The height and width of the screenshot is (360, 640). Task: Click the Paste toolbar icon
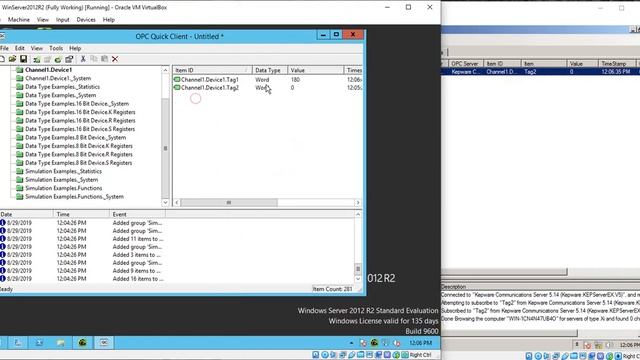coord(104,59)
